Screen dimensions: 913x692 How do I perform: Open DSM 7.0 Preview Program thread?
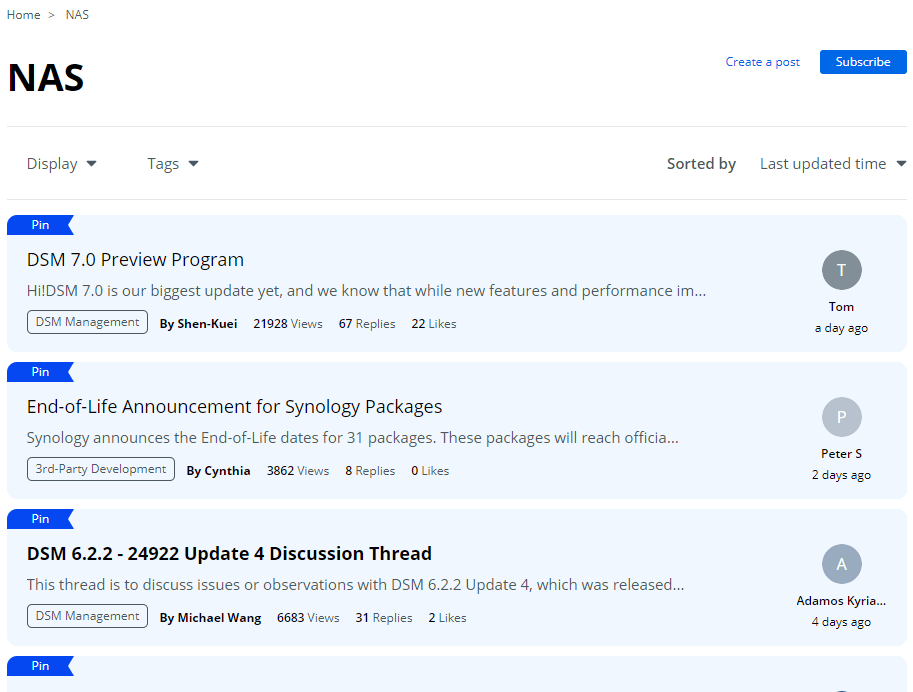tap(135, 259)
